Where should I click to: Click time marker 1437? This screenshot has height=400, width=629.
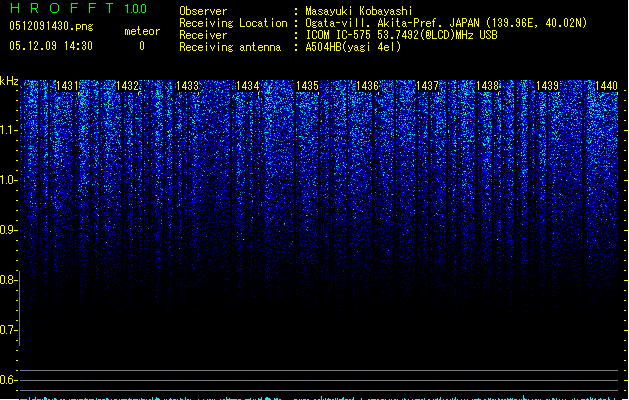[x=427, y=86]
